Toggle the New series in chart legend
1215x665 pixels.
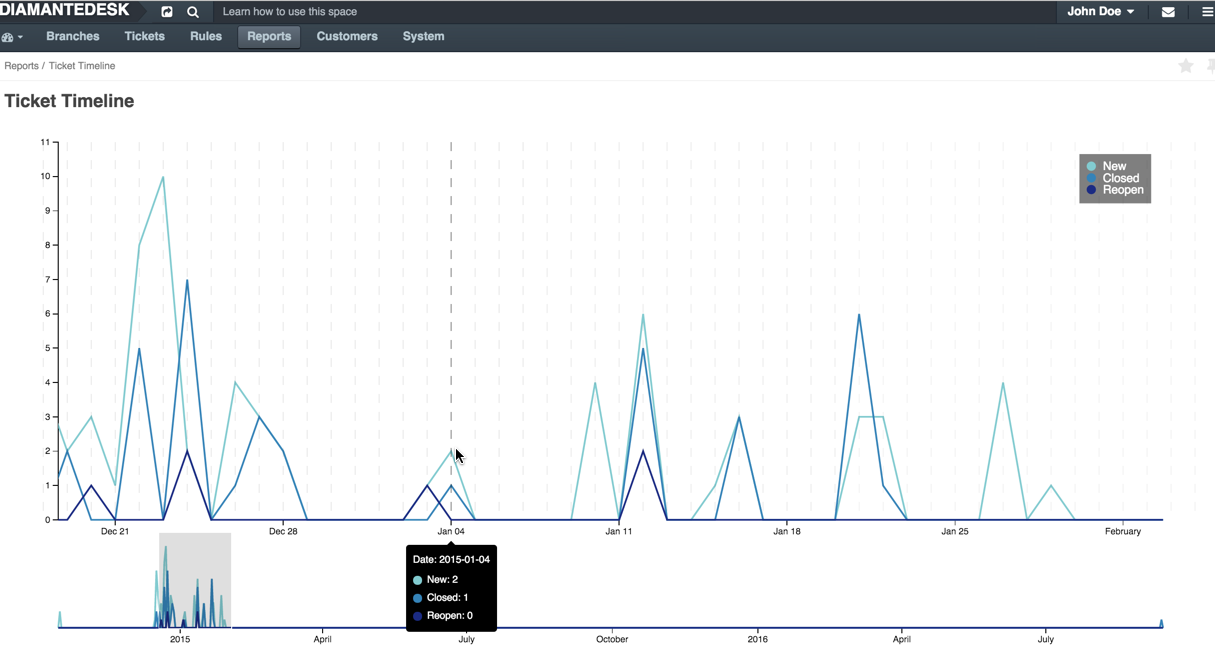pyautogui.click(x=1107, y=166)
